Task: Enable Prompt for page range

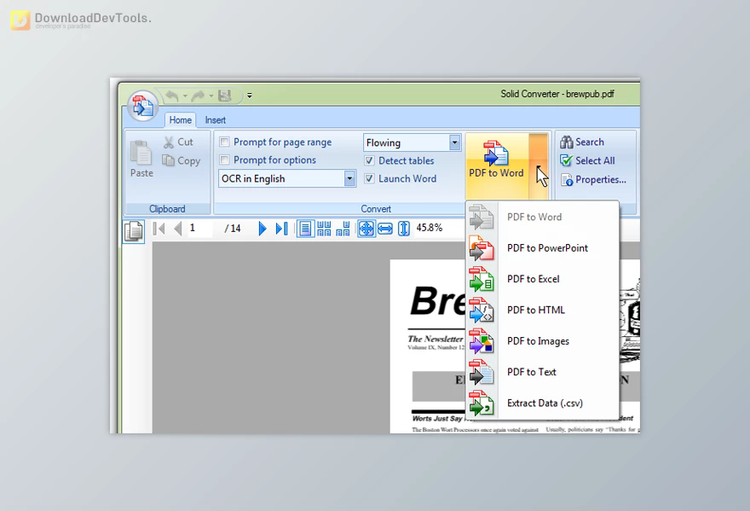Action: pos(224,142)
